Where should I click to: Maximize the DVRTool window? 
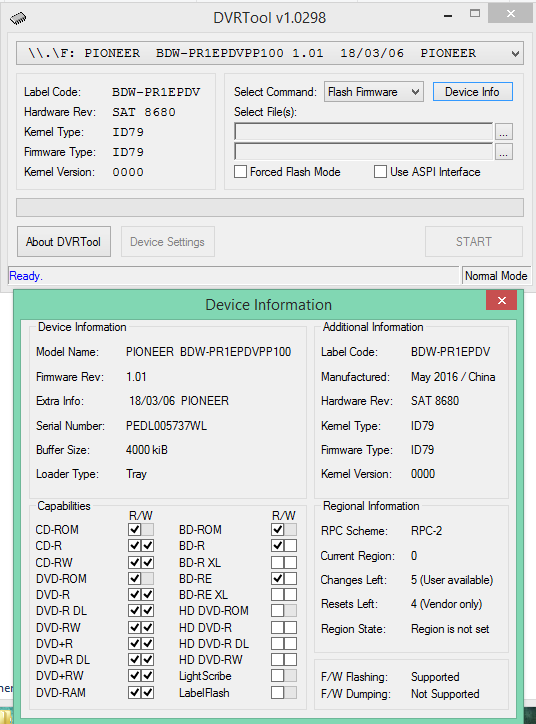coord(475,13)
